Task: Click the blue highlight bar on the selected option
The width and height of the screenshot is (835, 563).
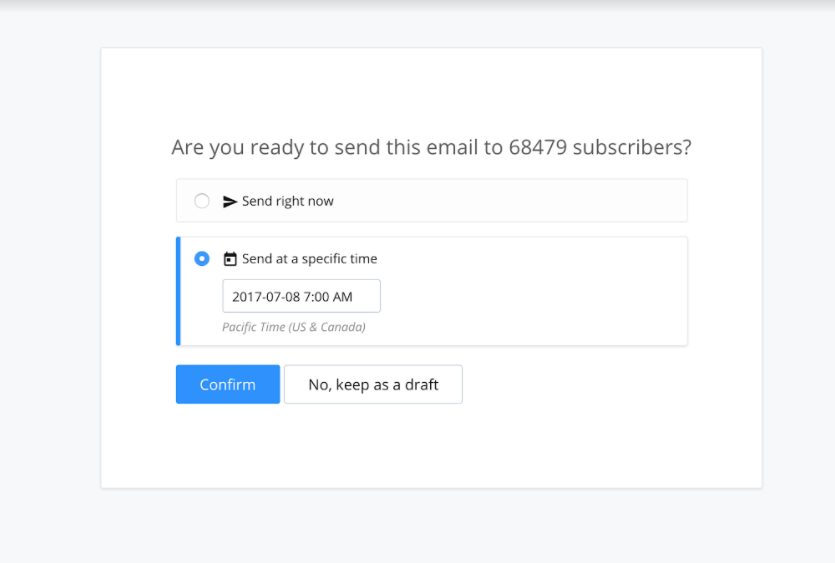Action: coord(178,291)
